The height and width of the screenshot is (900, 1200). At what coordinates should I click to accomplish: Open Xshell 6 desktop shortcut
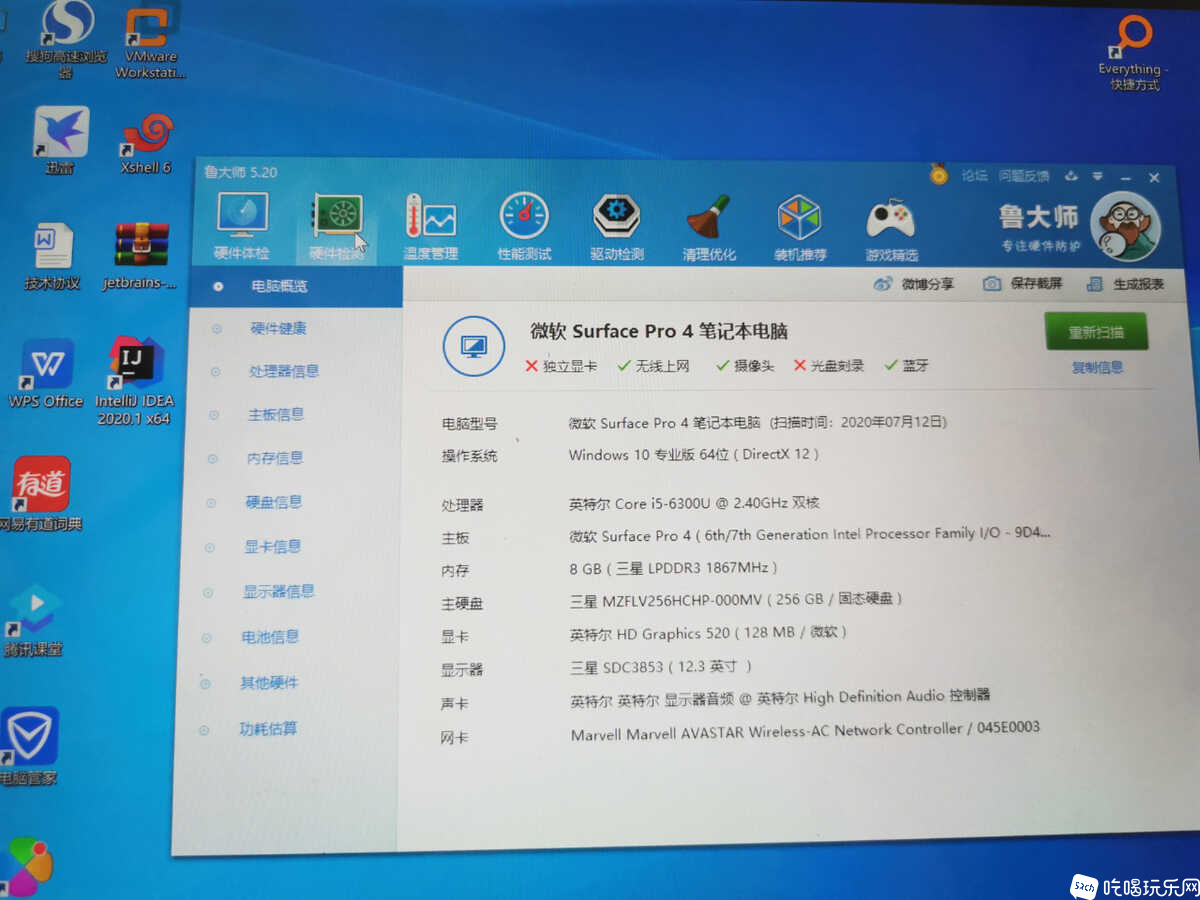tap(147, 143)
